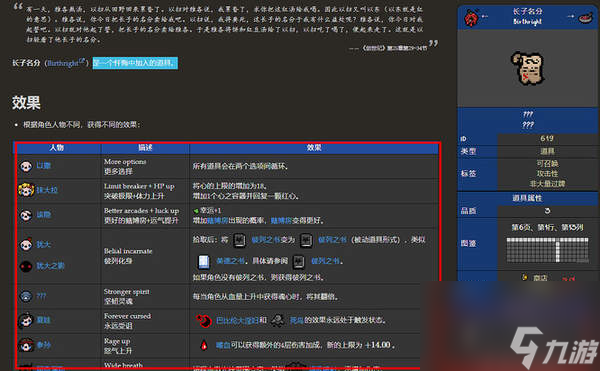This screenshot has height=371, width=600.
Task: Click Samson's head icon in Rage up row
Action: 26,345
